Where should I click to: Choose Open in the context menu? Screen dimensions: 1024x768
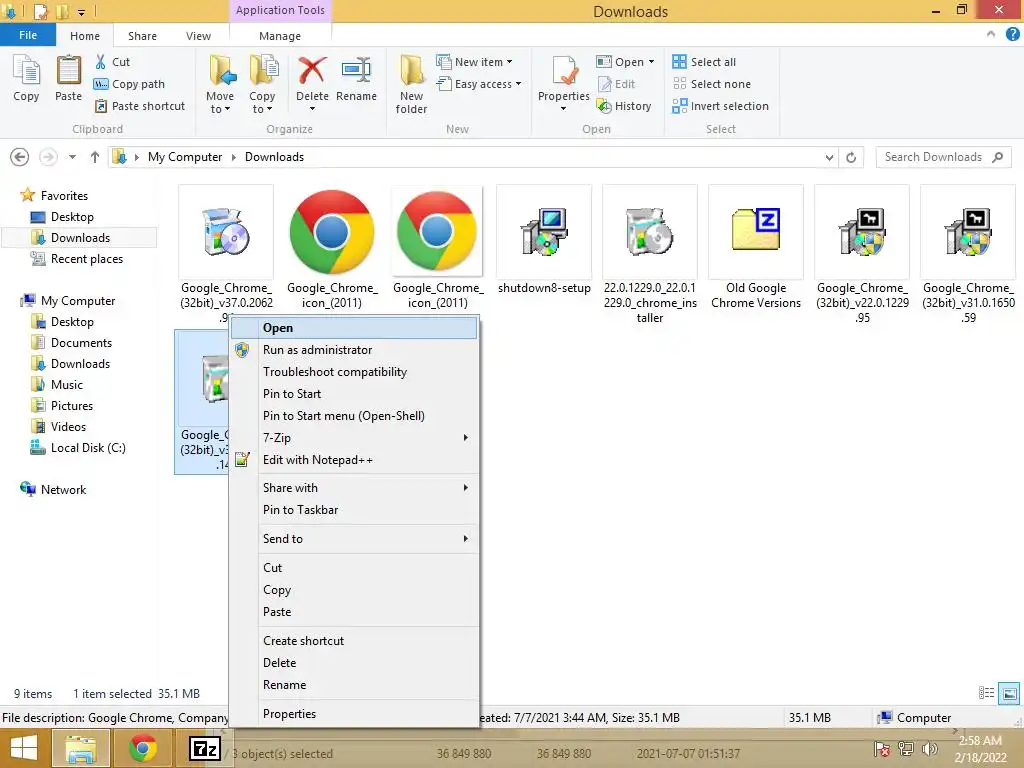pos(355,328)
